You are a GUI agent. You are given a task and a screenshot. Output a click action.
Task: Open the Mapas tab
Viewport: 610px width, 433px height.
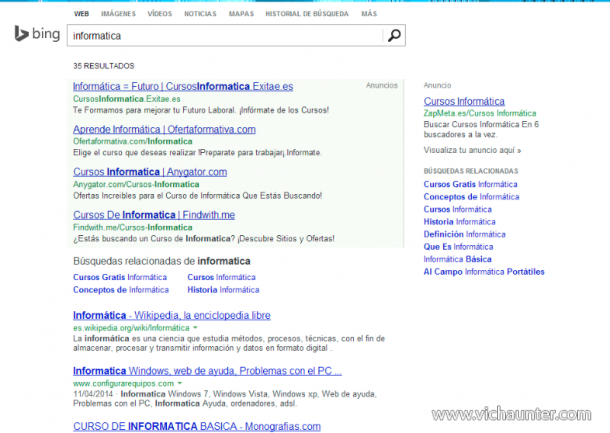[241, 14]
